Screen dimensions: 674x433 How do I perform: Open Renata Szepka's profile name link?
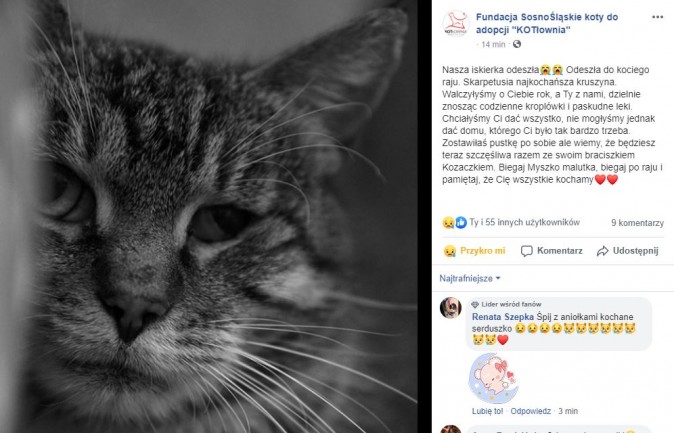click(x=503, y=317)
